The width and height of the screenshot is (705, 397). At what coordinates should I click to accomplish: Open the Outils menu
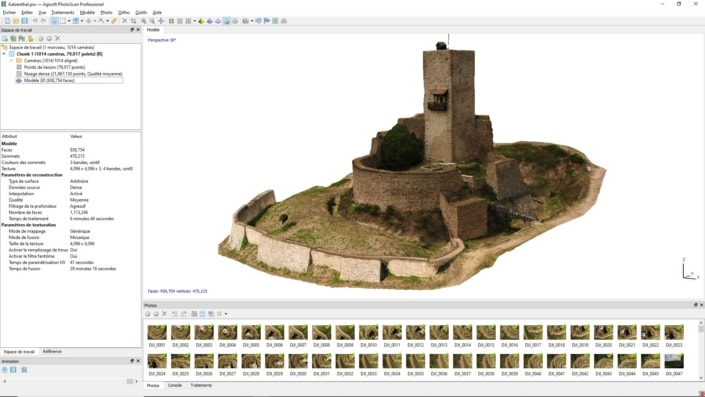(141, 12)
